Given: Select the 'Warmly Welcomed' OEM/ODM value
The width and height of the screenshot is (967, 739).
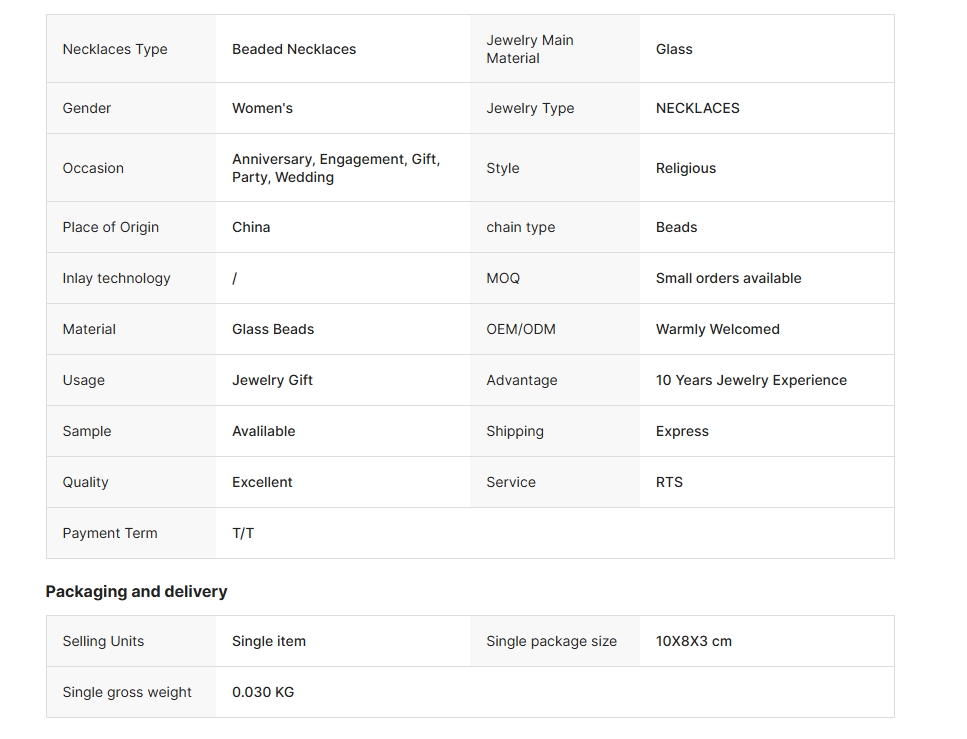Looking at the screenshot, I should pyautogui.click(x=717, y=329).
